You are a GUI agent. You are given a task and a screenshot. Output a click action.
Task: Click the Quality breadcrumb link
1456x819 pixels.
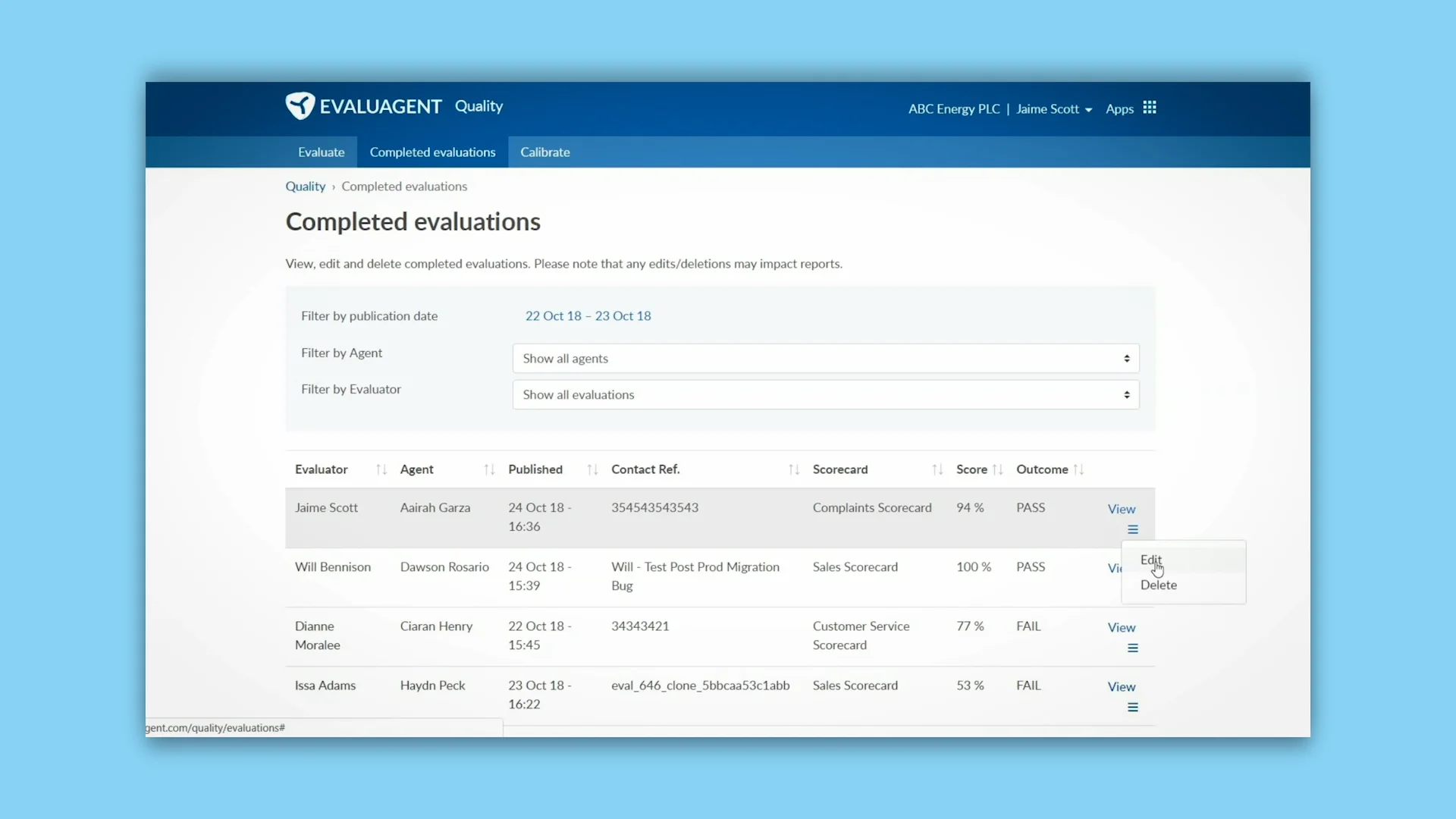(305, 187)
